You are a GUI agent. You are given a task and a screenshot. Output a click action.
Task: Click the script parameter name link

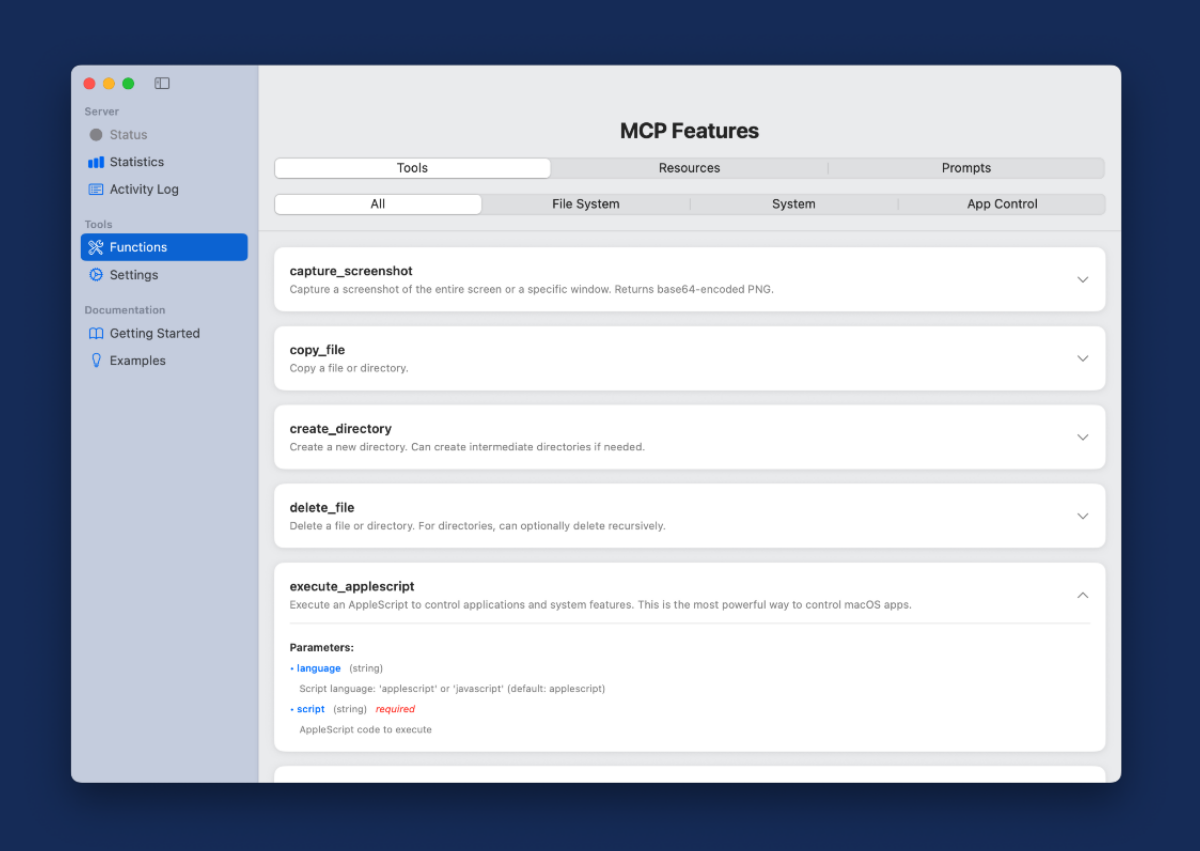pyautogui.click(x=311, y=709)
